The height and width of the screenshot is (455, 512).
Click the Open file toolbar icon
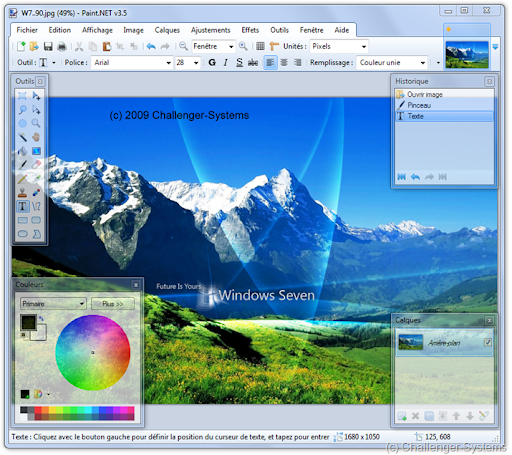[x=34, y=46]
